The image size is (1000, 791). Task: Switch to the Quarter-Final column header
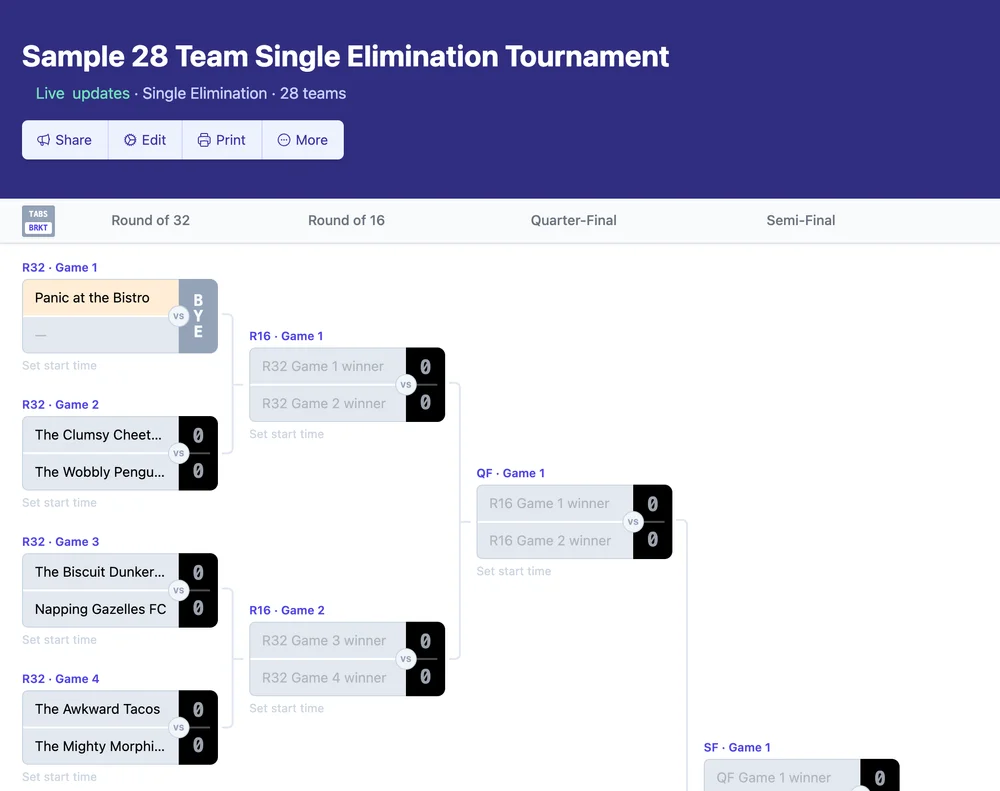[x=573, y=220]
